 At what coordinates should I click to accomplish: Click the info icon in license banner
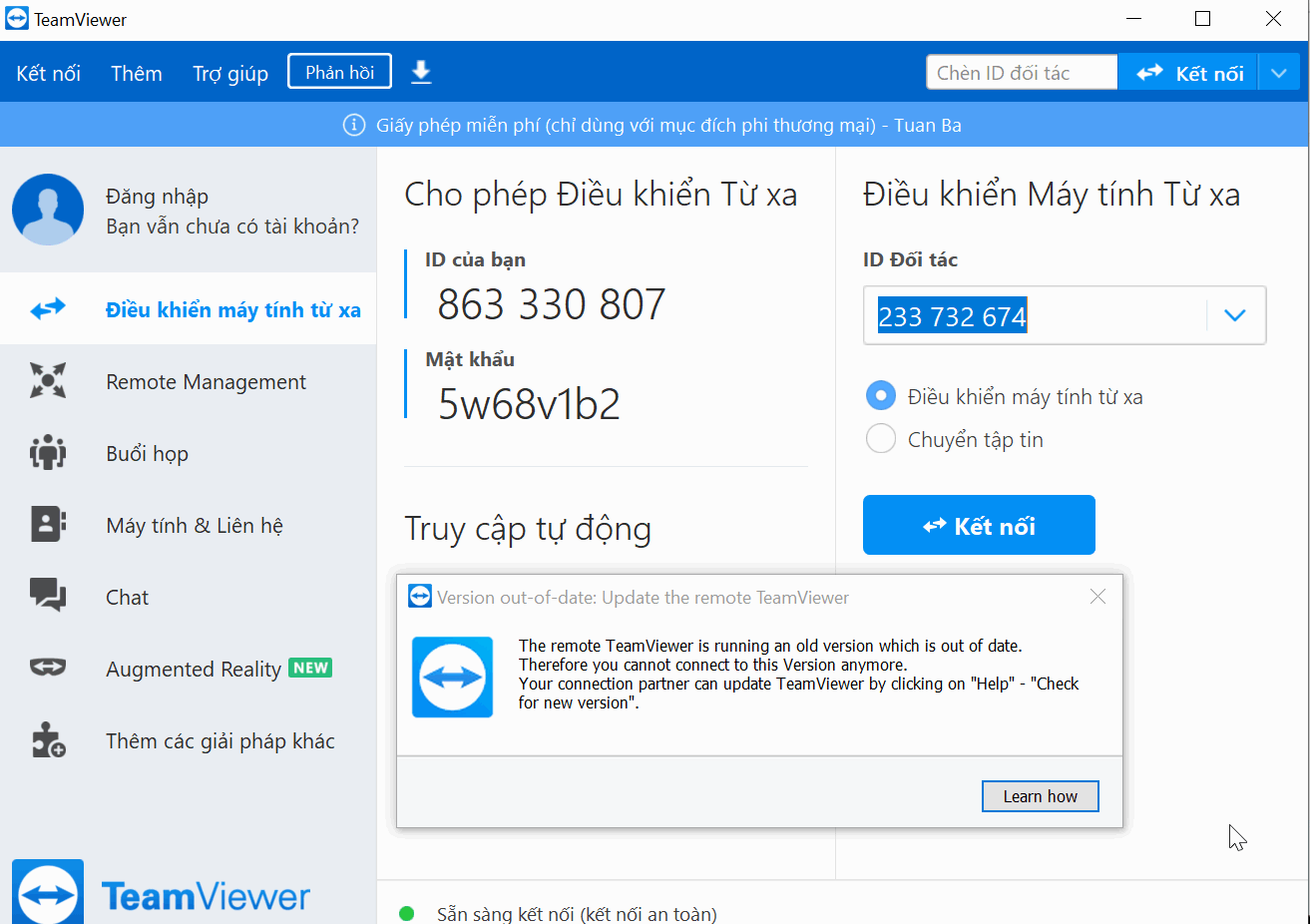pyautogui.click(x=353, y=125)
